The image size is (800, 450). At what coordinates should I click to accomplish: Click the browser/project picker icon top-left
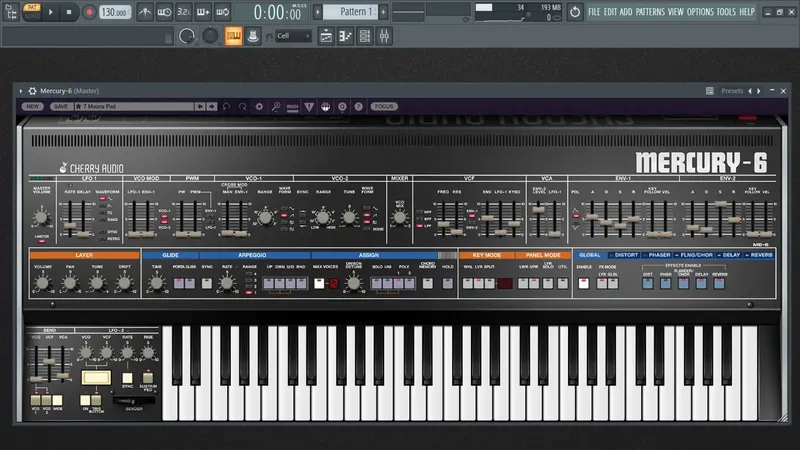pos(11,12)
